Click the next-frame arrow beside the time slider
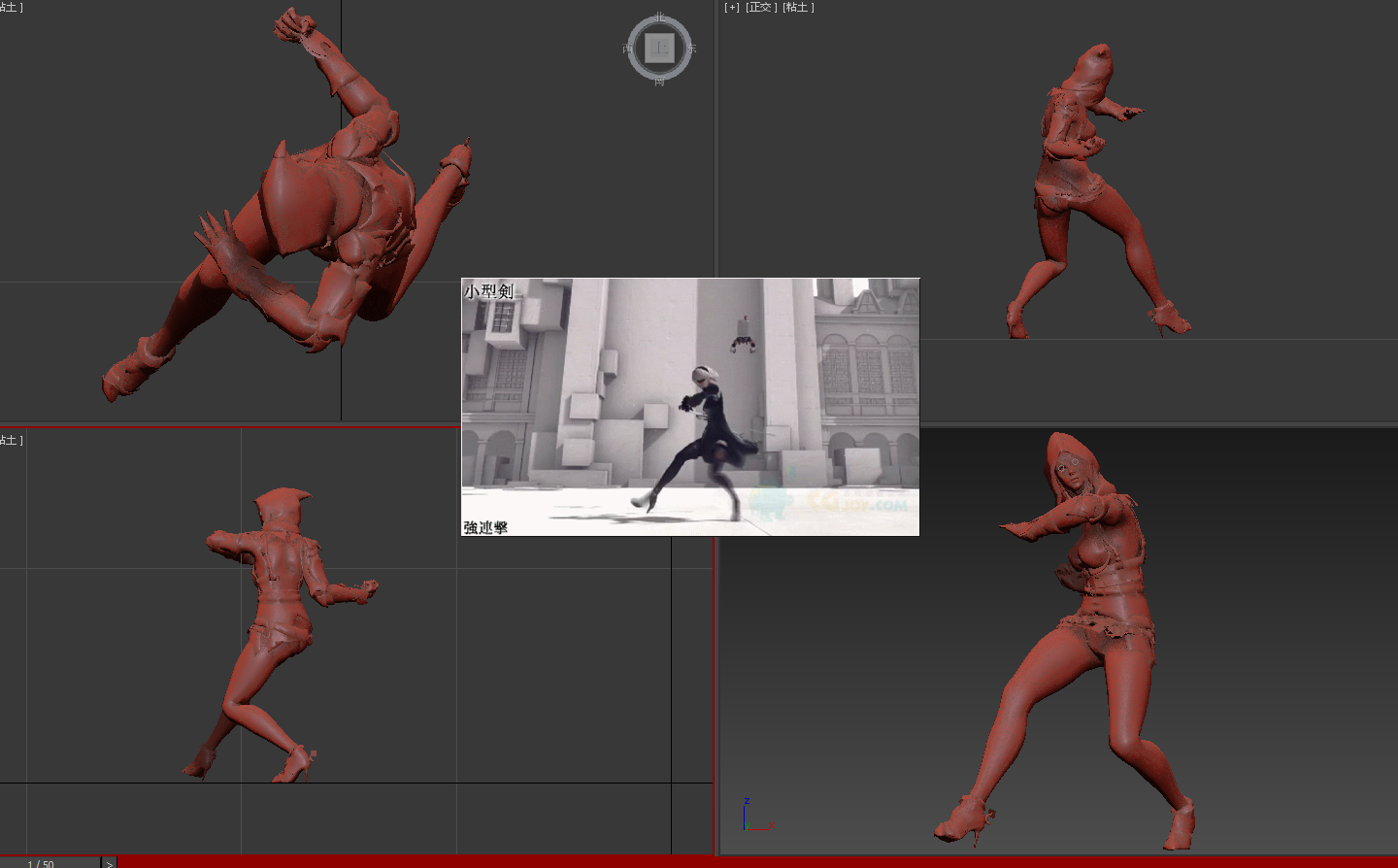 click(x=110, y=862)
